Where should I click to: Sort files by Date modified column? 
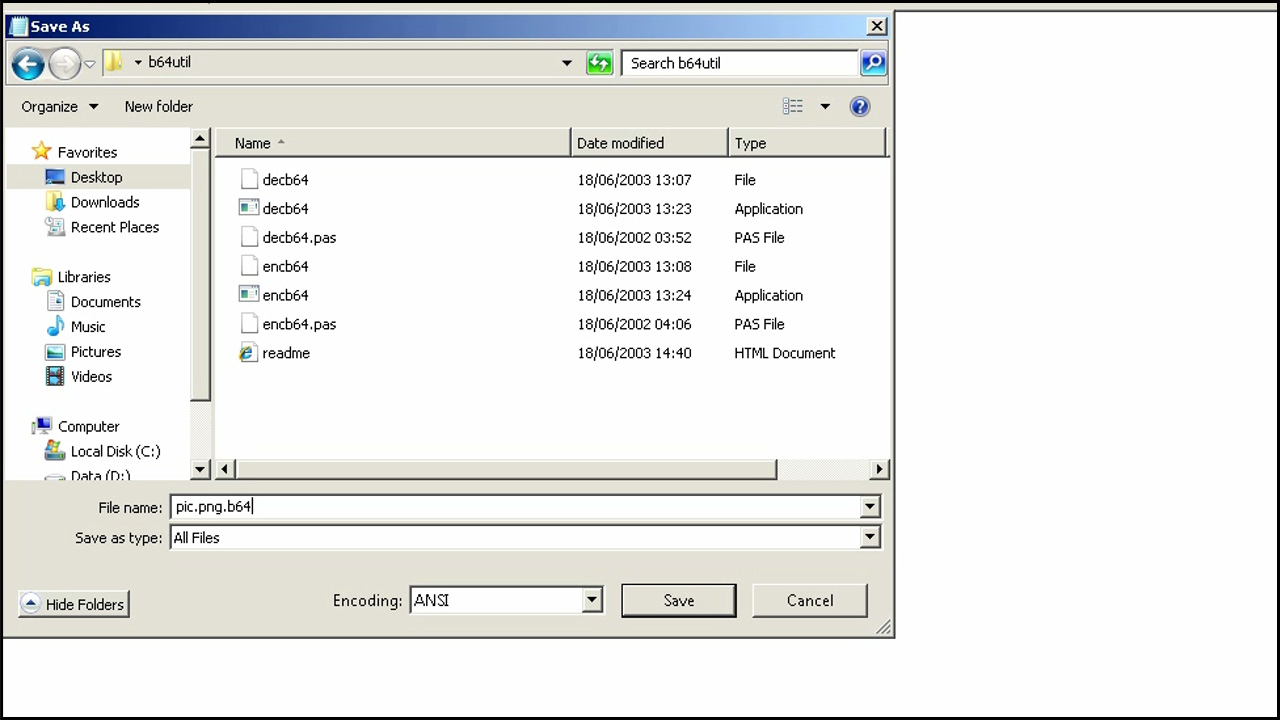649,143
